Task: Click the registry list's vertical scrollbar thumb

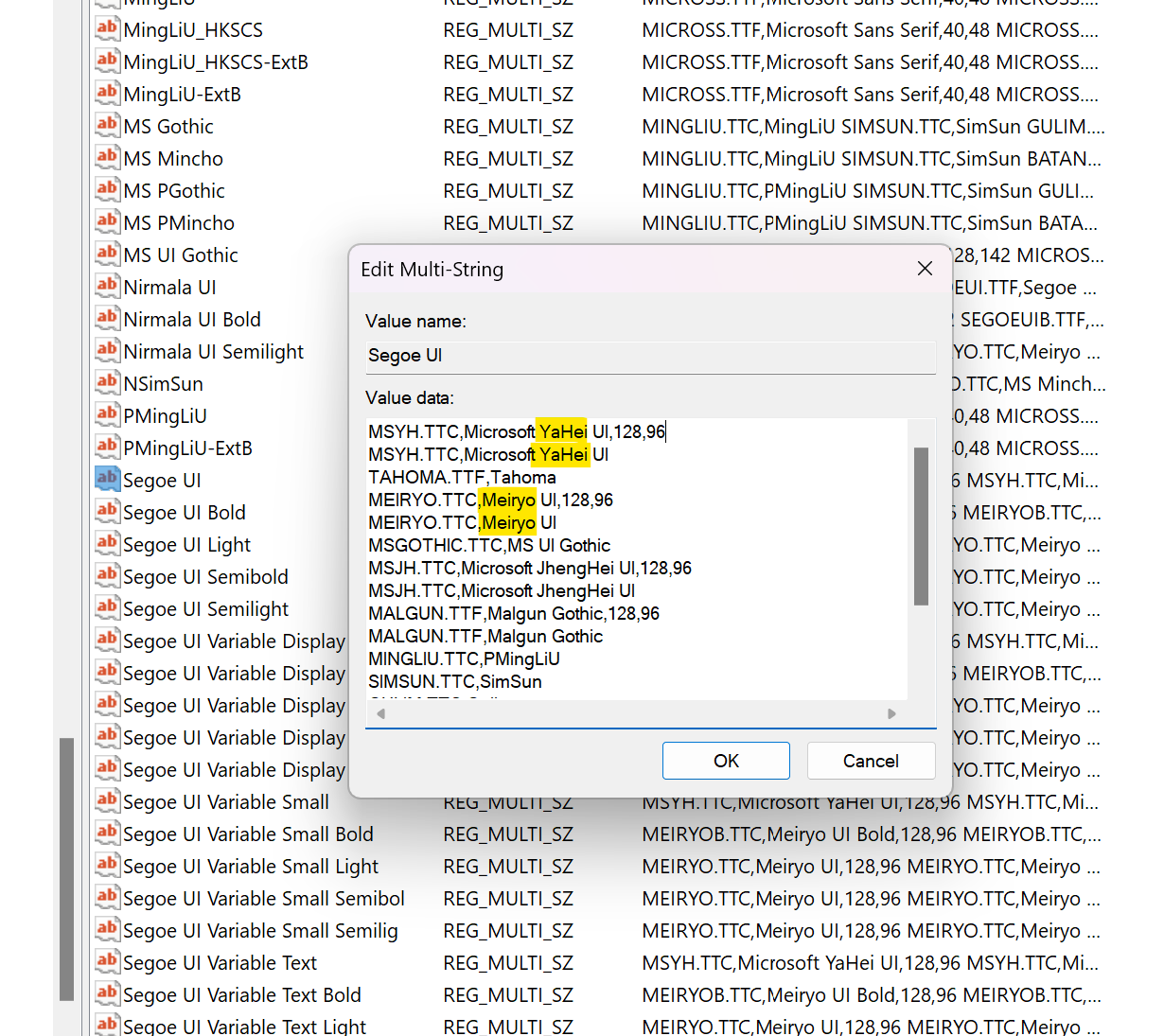Action: (66, 869)
